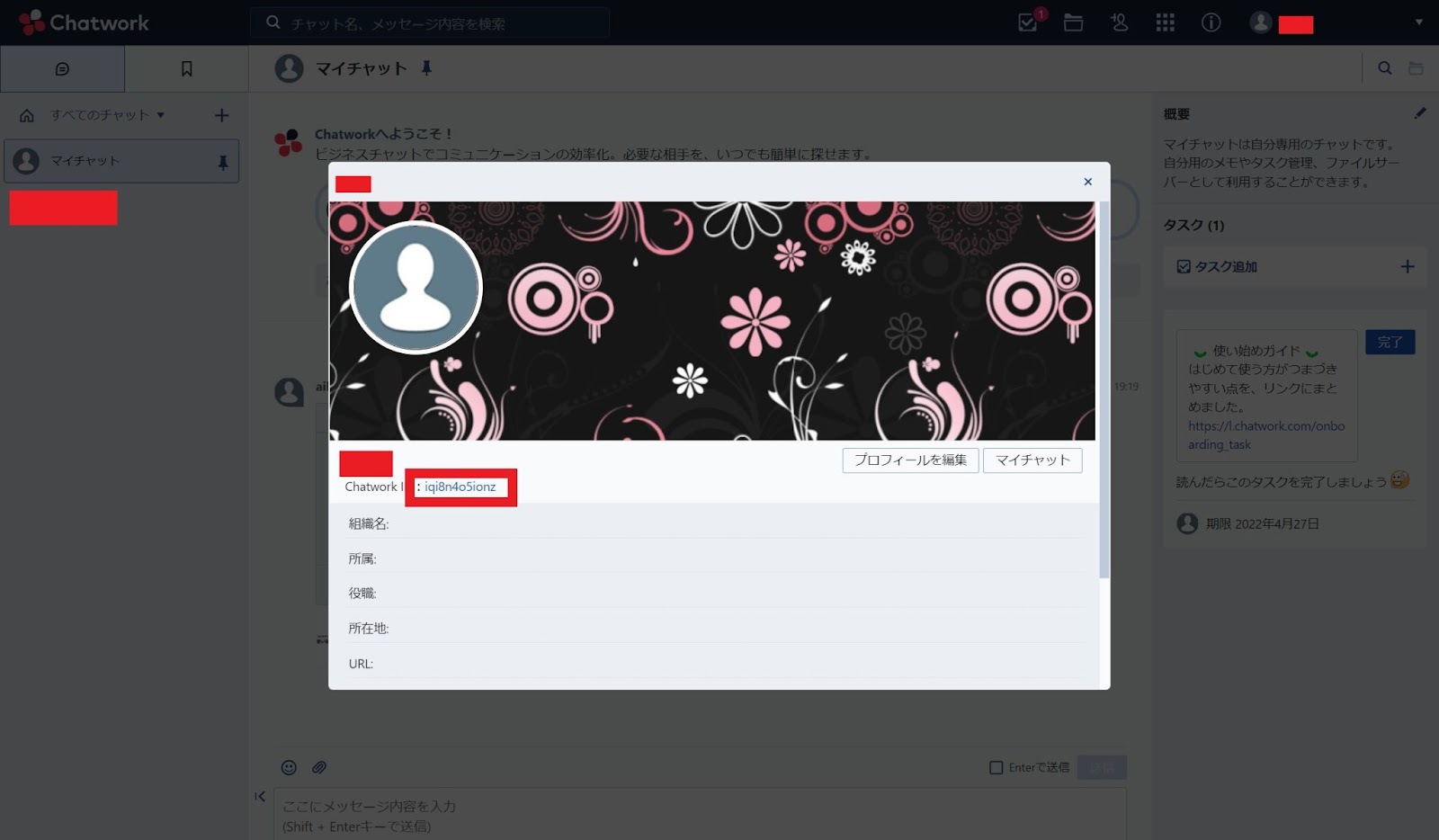Click the message send button
This screenshot has width=1439, height=840.
[x=1102, y=767]
